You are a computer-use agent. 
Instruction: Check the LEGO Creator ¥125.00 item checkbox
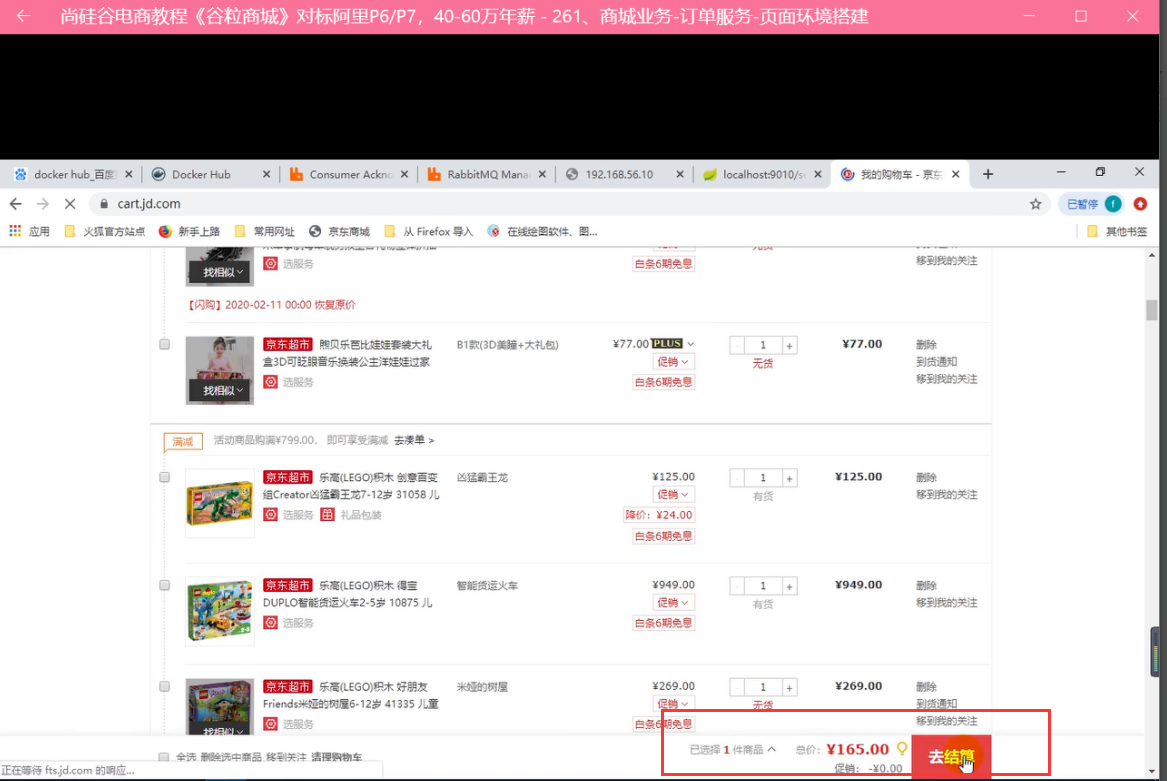coord(164,477)
